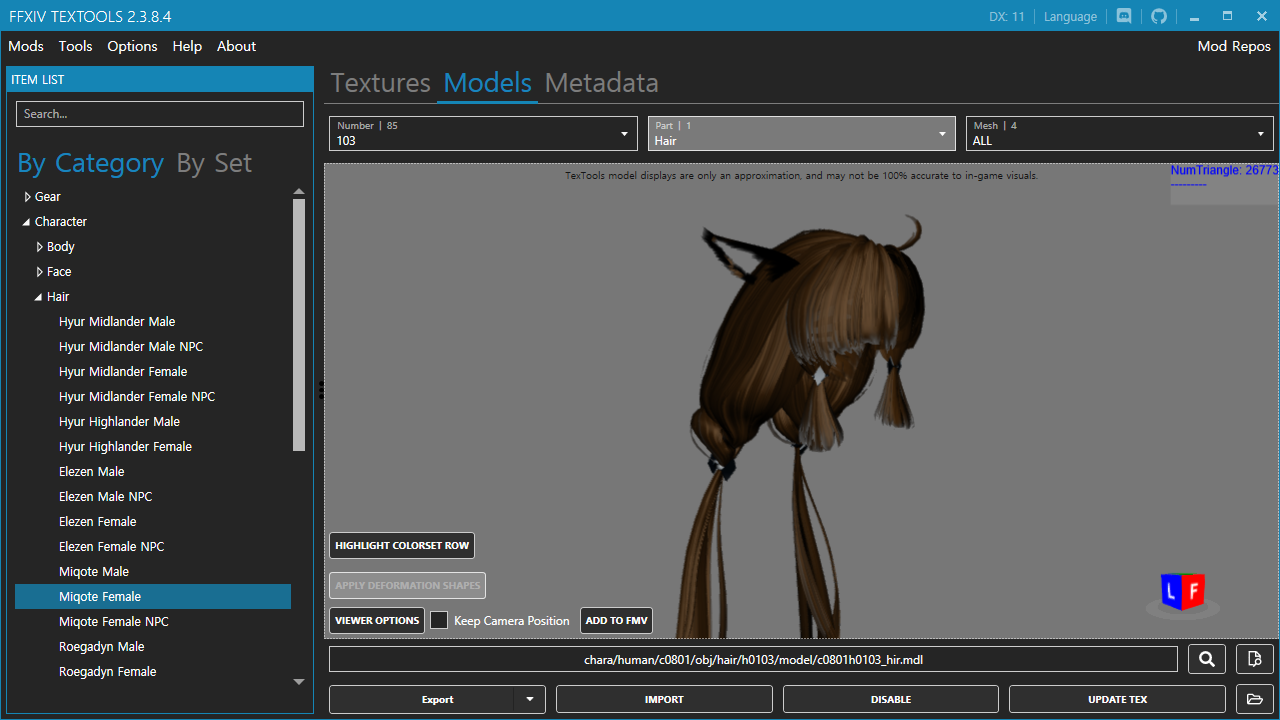Select Roegadyn Female
Viewport: 1280px width, 720px height.
[108, 672]
